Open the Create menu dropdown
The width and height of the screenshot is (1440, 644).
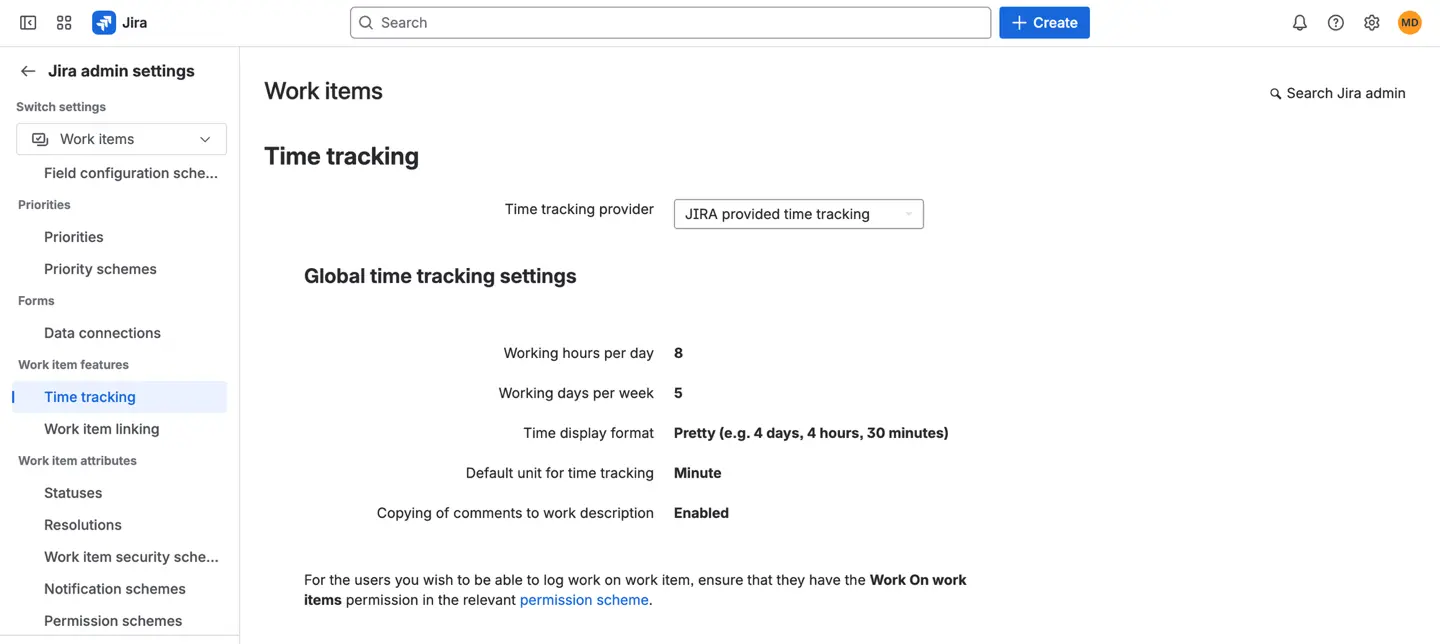tap(1044, 22)
